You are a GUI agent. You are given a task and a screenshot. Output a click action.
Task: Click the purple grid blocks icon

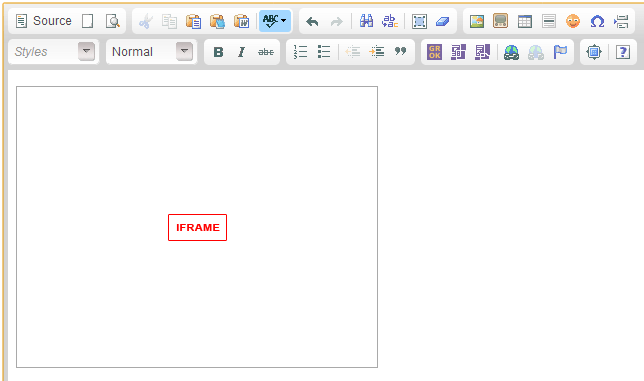point(458,52)
